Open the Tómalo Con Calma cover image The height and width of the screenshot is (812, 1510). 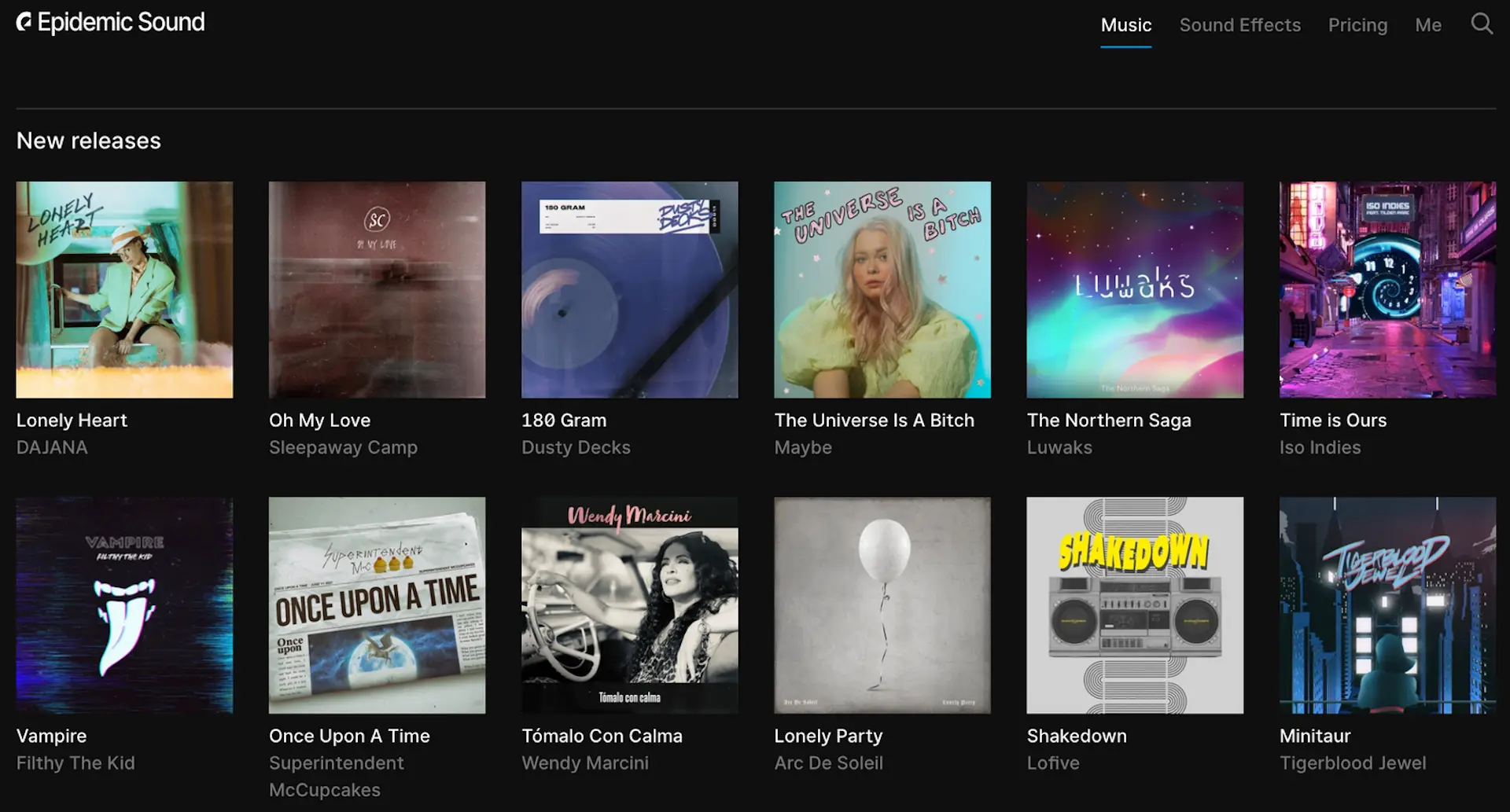coord(630,605)
